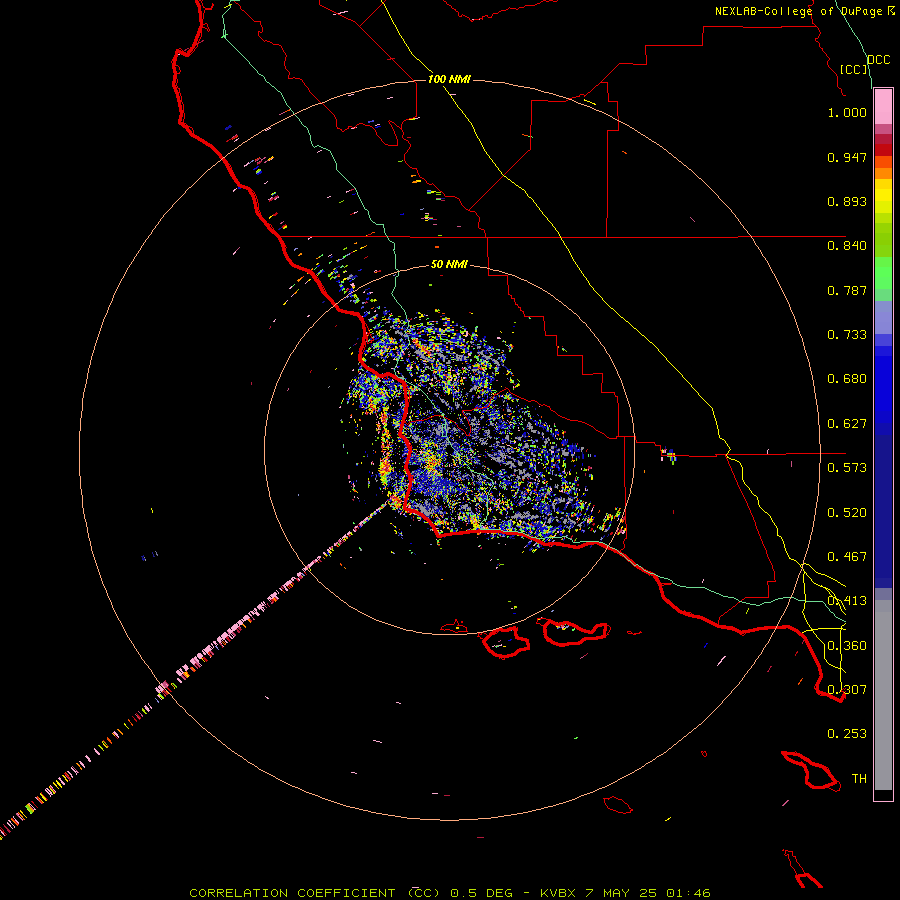The width and height of the screenshot is (900, 900).
Task: Click the DCC label near the legend
Action: pos(879,60)
